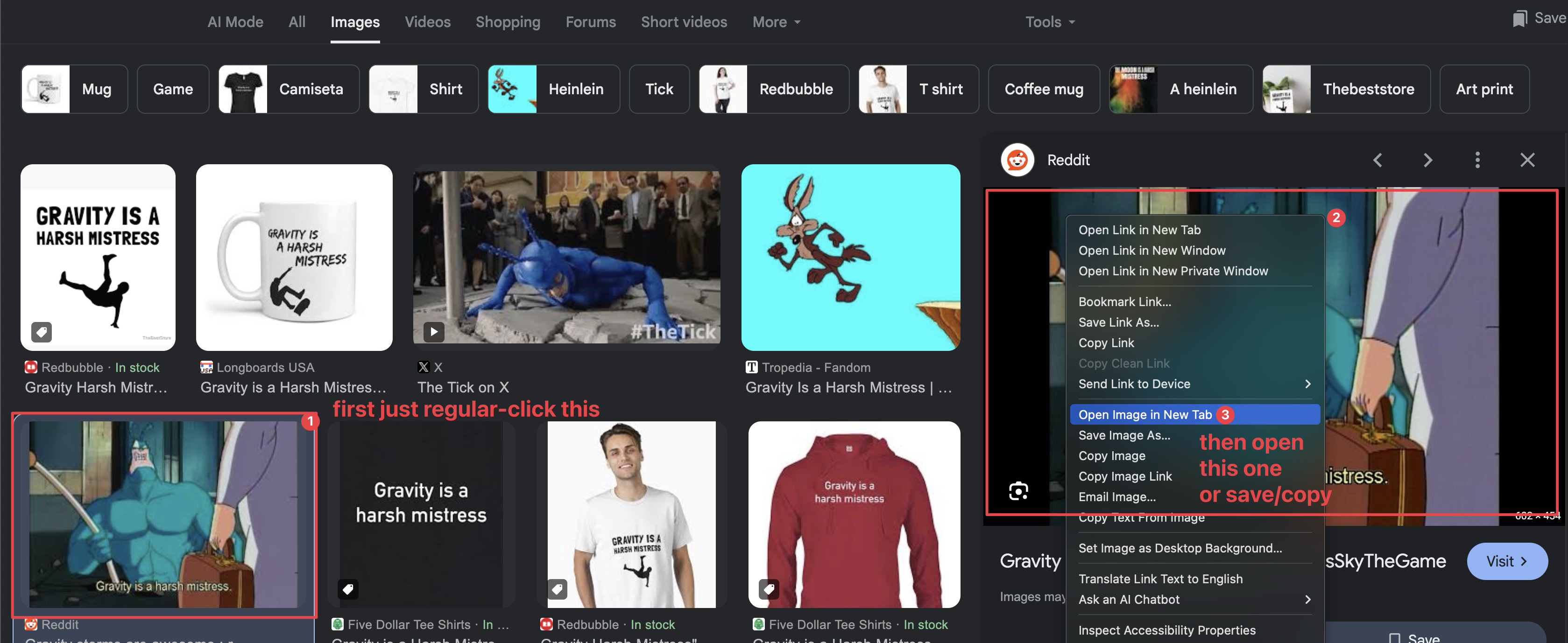Choose Open Image in New Tab
Screen dimensions: 1568x643
(x=1144, y=415)
